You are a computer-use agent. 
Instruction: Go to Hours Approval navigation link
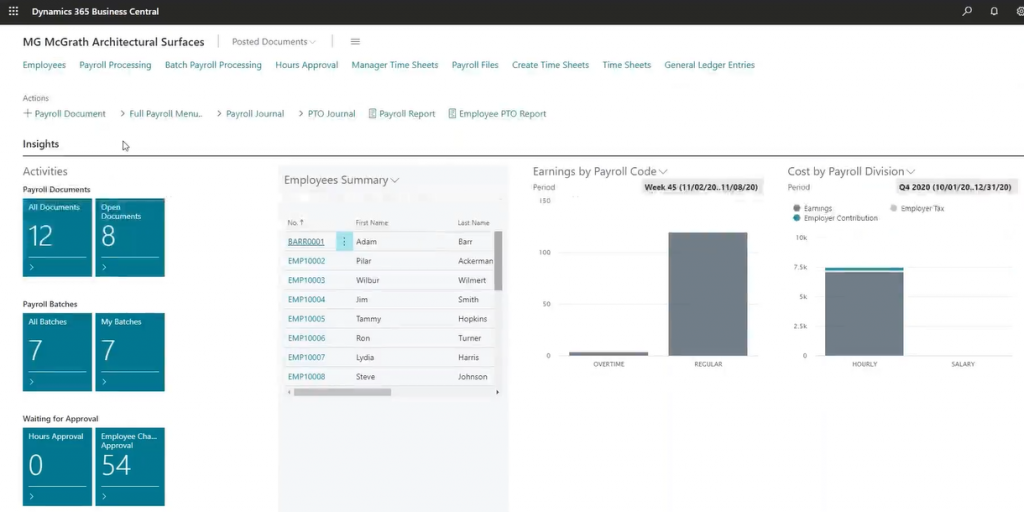(306, 65)
